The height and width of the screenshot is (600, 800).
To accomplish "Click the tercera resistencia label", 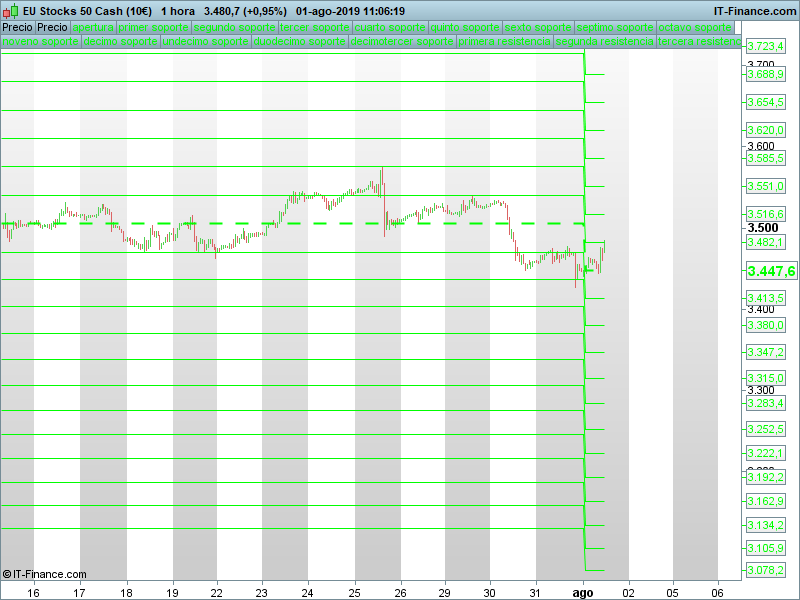I will point(699,41).
